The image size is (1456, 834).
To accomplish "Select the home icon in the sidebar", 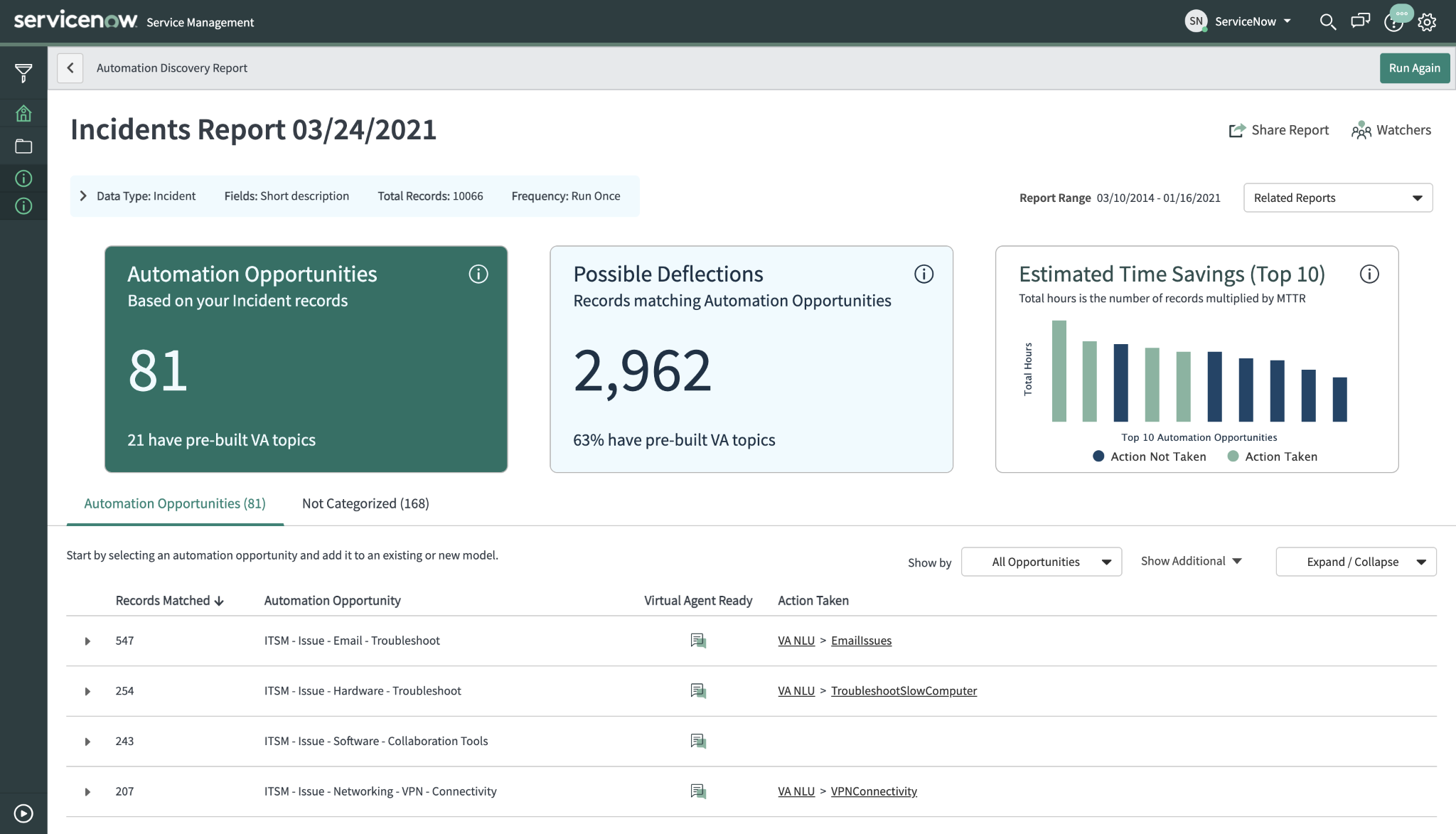I will pos(23,113).
